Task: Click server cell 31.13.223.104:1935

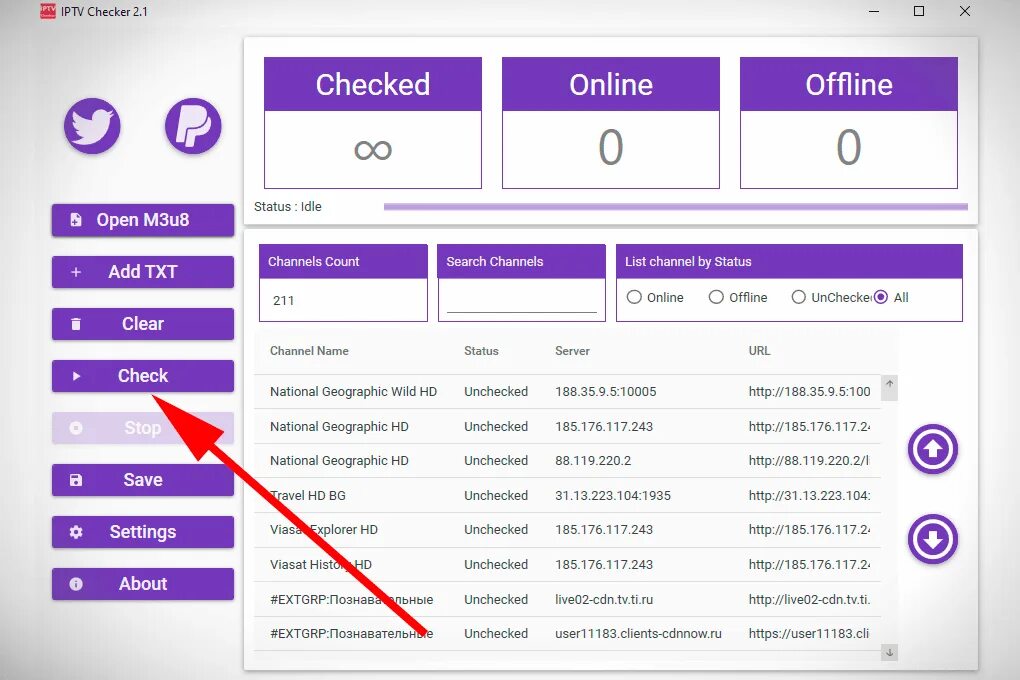Action: click(x=613, y=496)
